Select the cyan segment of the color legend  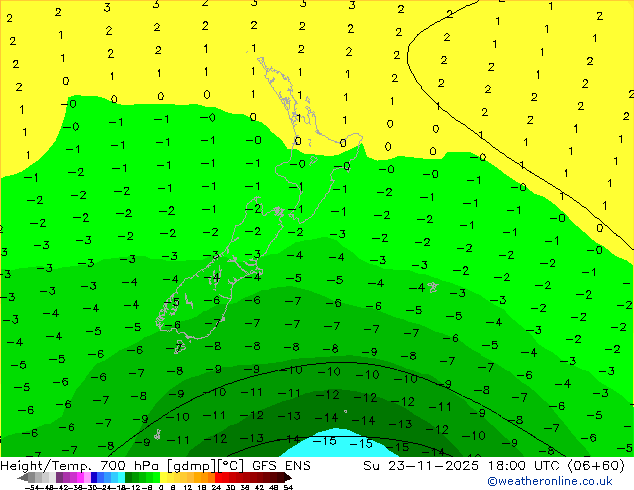(121, 477)
